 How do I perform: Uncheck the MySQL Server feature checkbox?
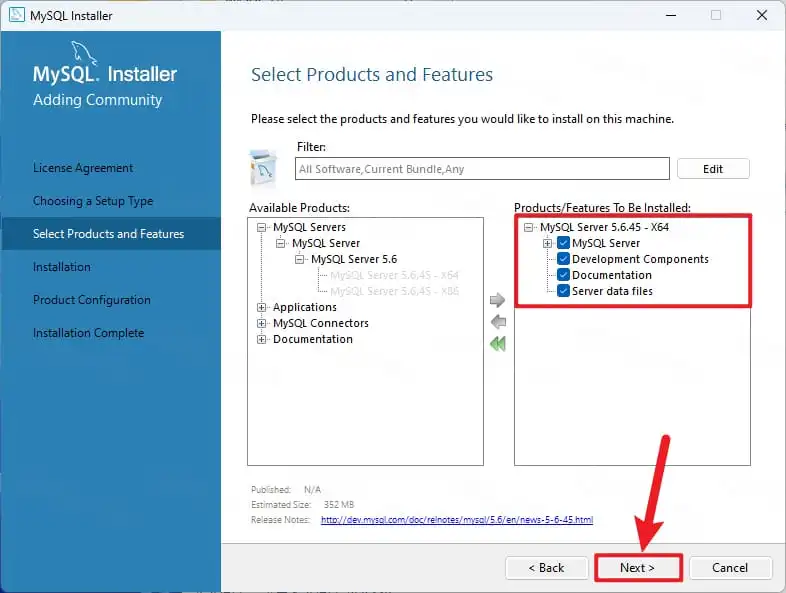pos(563,243)
